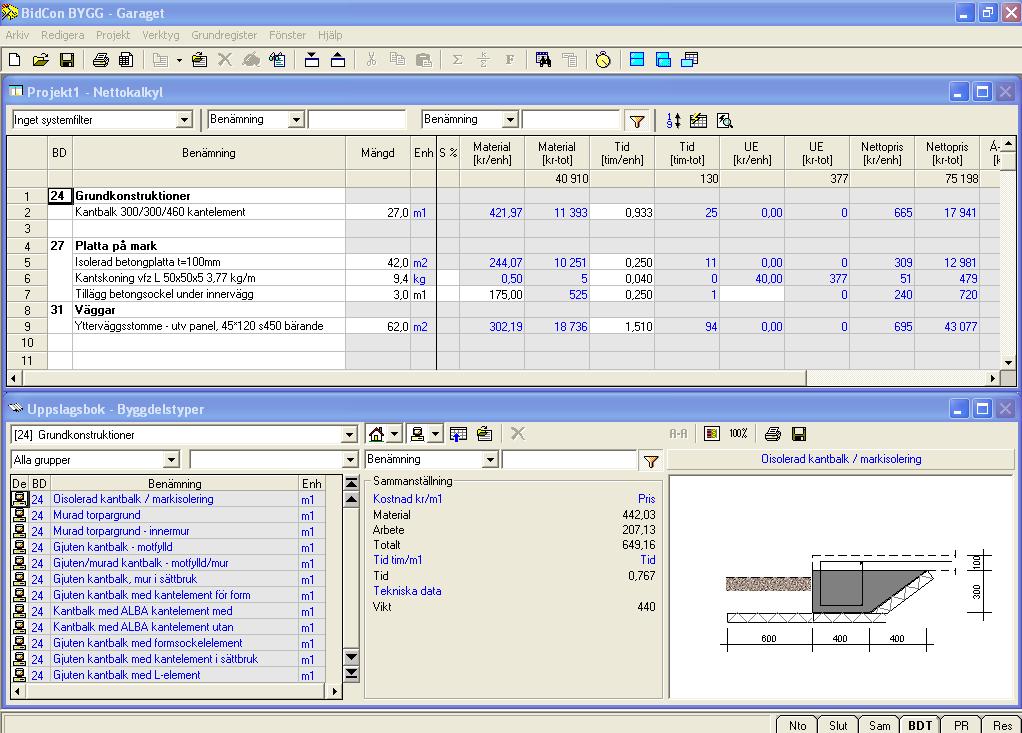Click the overlapping blue windows icon
This screenshot has height=733, width=1022.
[x=663, y=60]
